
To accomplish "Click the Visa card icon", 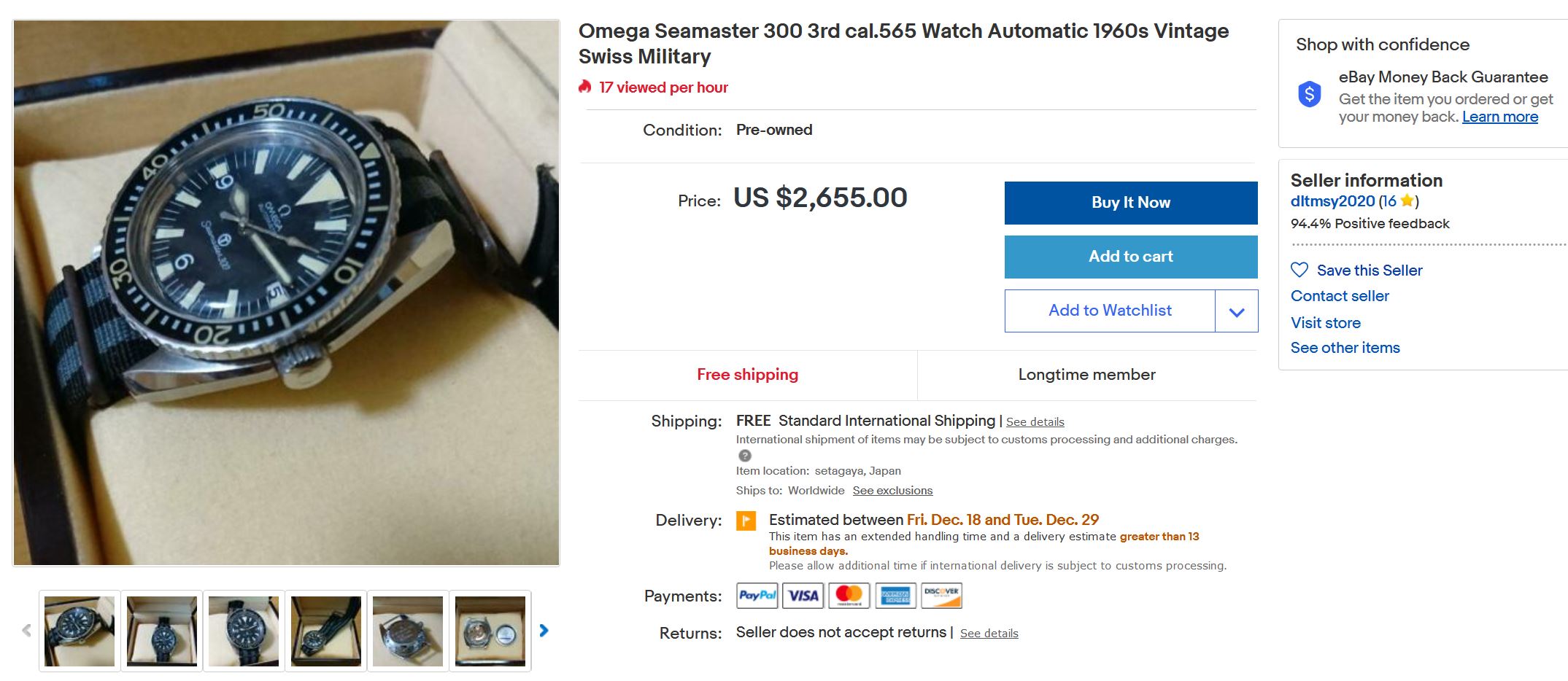I will coord(803,596).
